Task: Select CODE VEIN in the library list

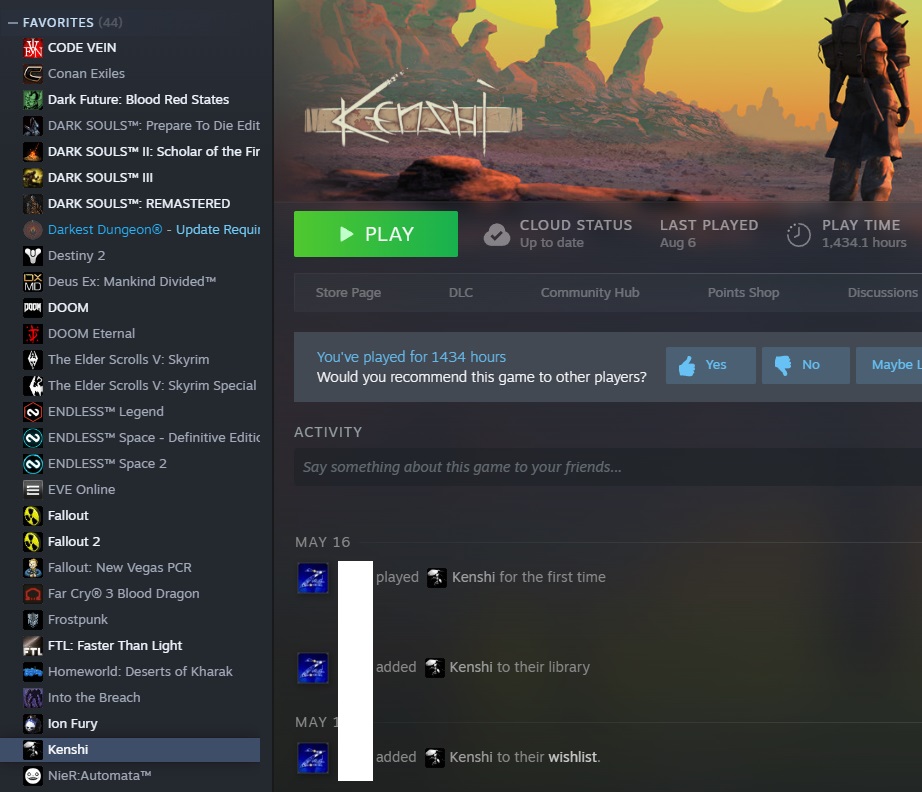Action: tap(130, 48)
